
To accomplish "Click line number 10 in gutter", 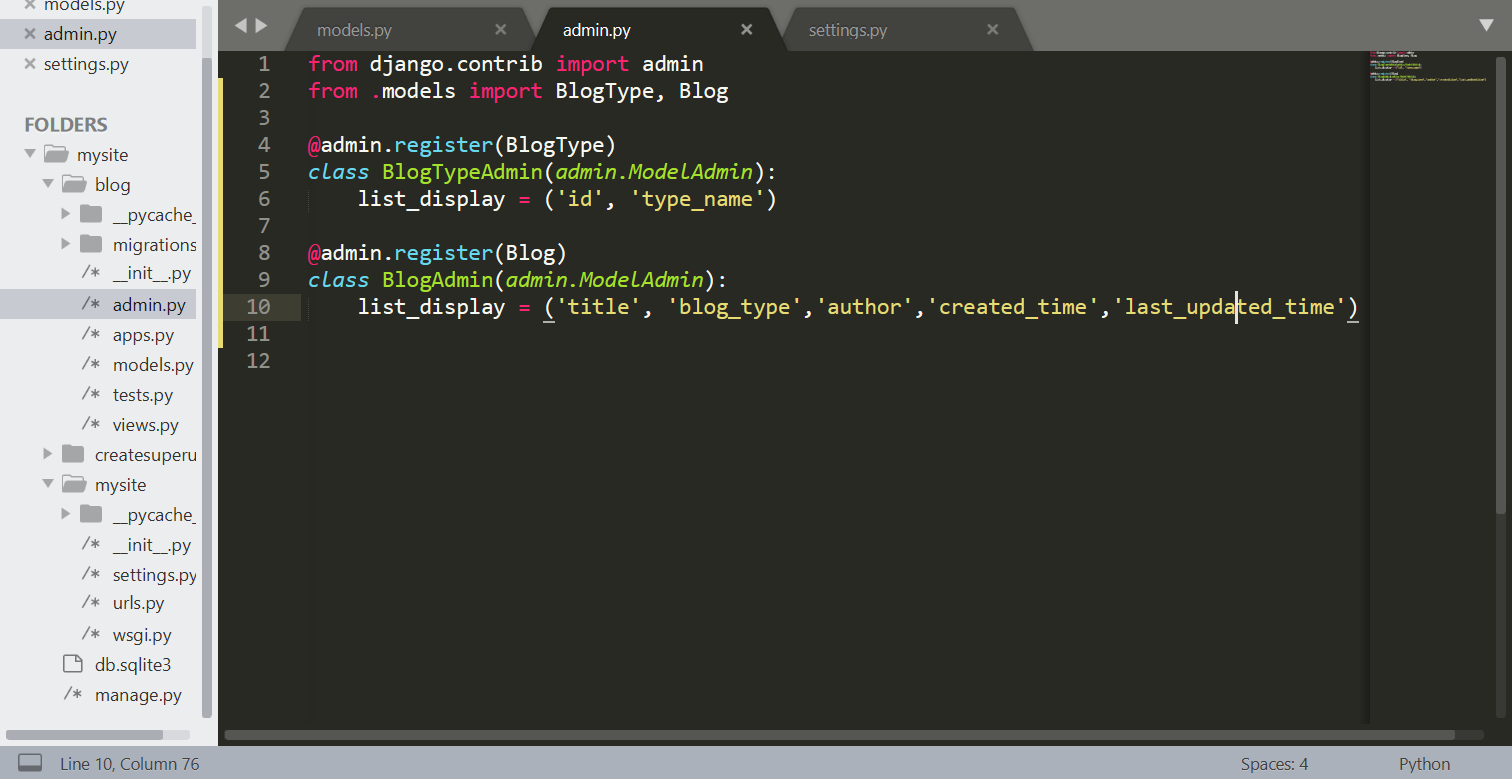I will point(258,307).
